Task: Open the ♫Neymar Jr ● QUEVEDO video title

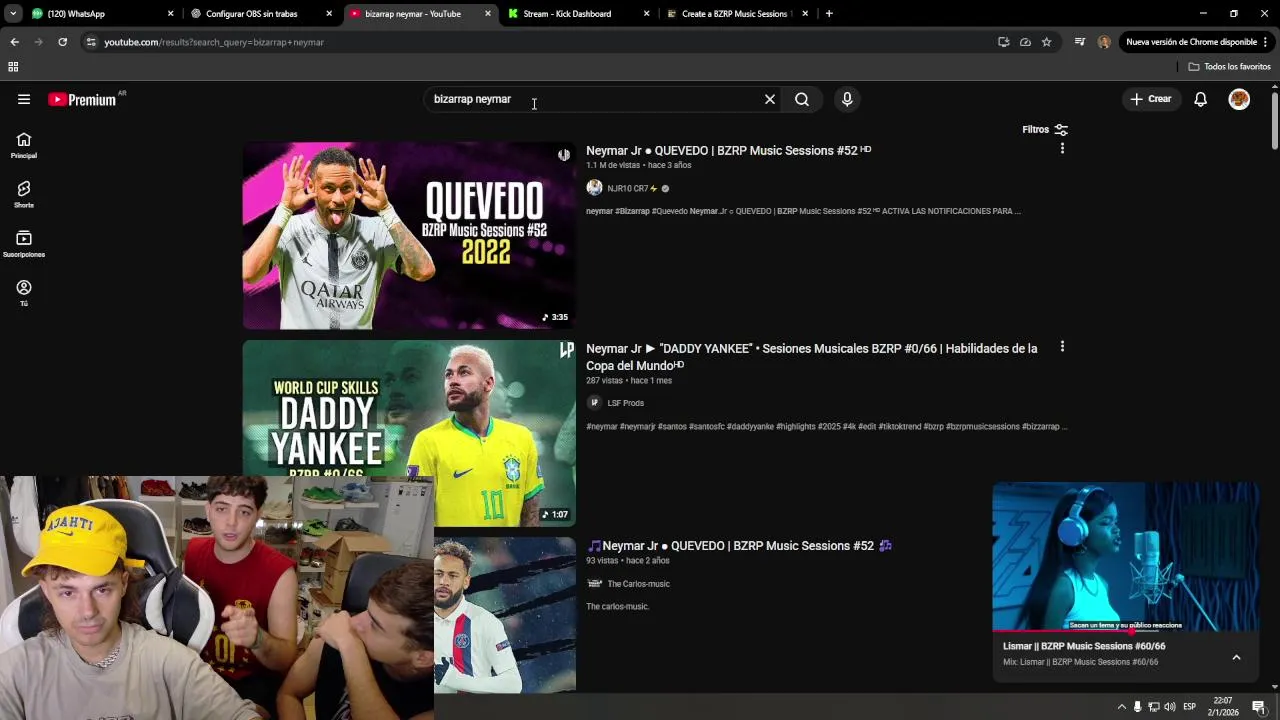Action: (x=738, y=546)
